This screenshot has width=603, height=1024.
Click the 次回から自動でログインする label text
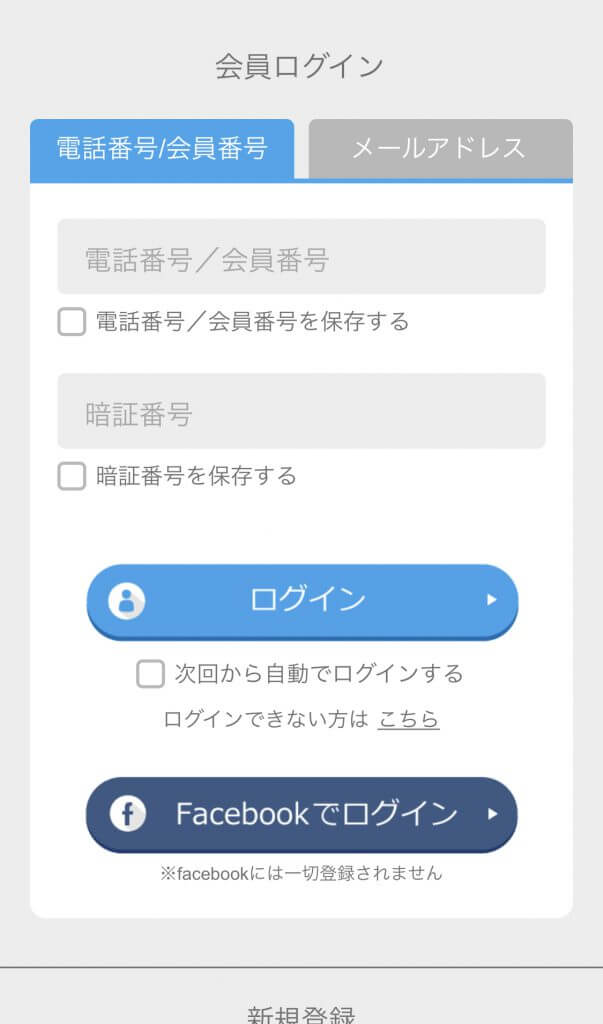click(319, 674)
